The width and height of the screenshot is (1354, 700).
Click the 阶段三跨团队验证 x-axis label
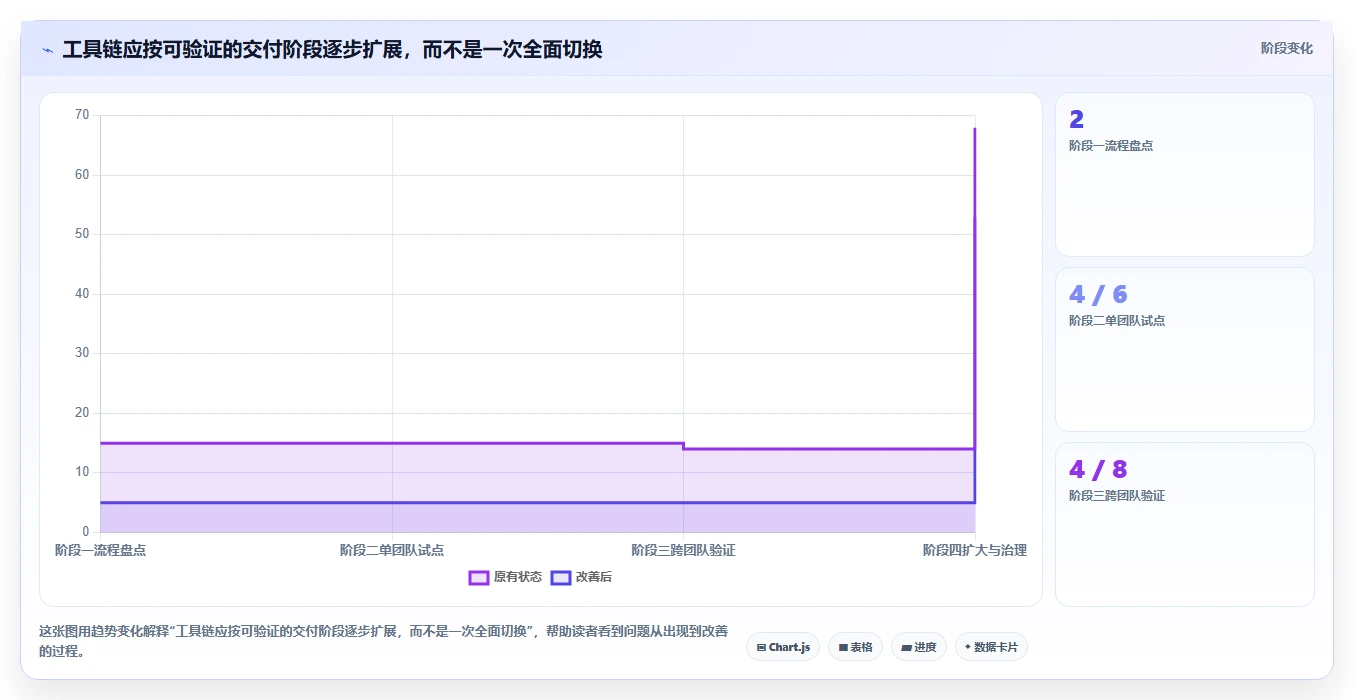(x=683, y=550)
